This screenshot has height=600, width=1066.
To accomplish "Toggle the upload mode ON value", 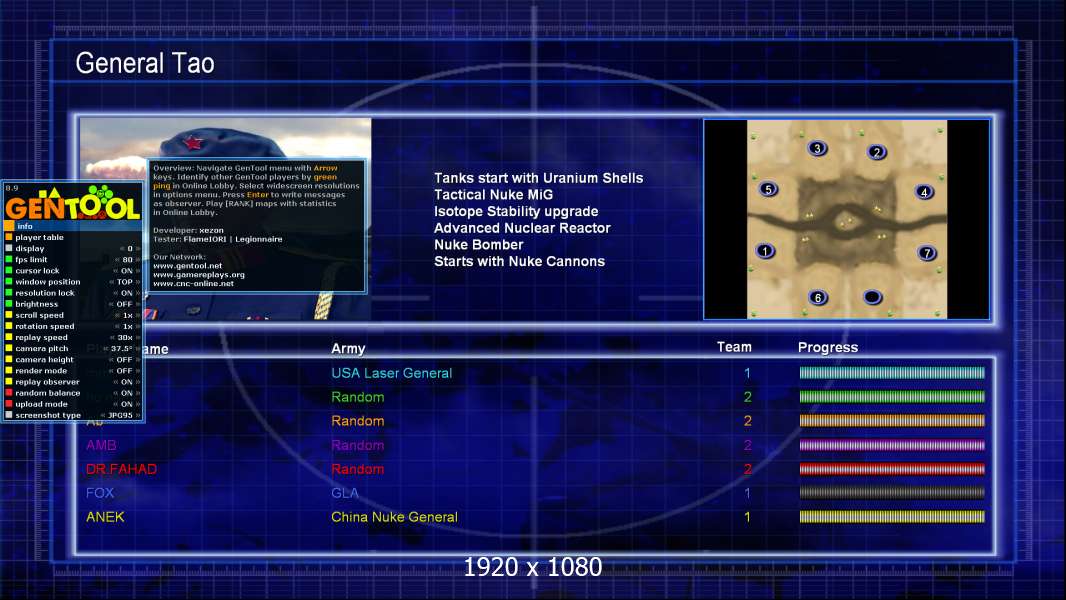I will click(x=126, y=404).
